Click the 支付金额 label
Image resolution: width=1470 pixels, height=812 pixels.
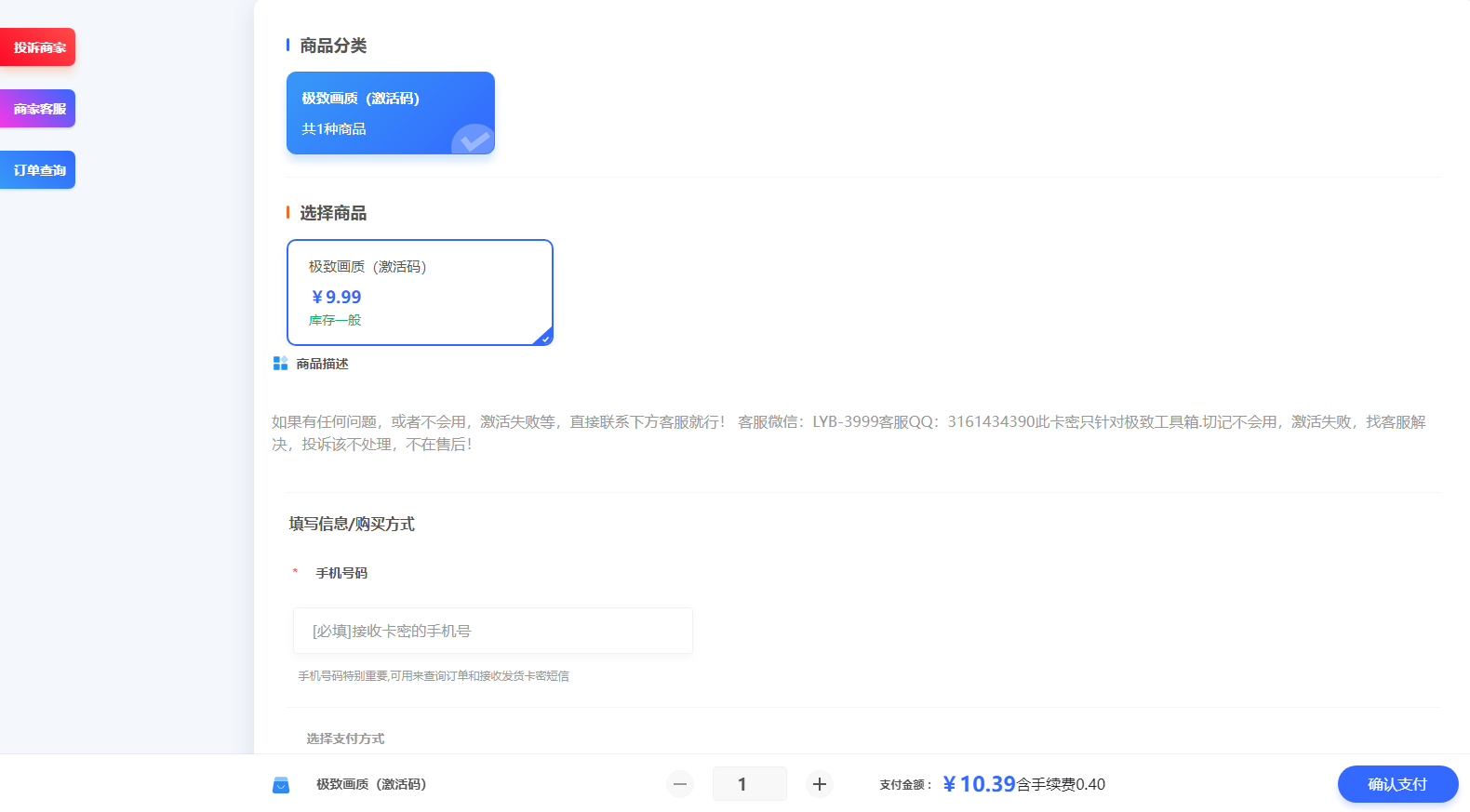tap(906, 785)
